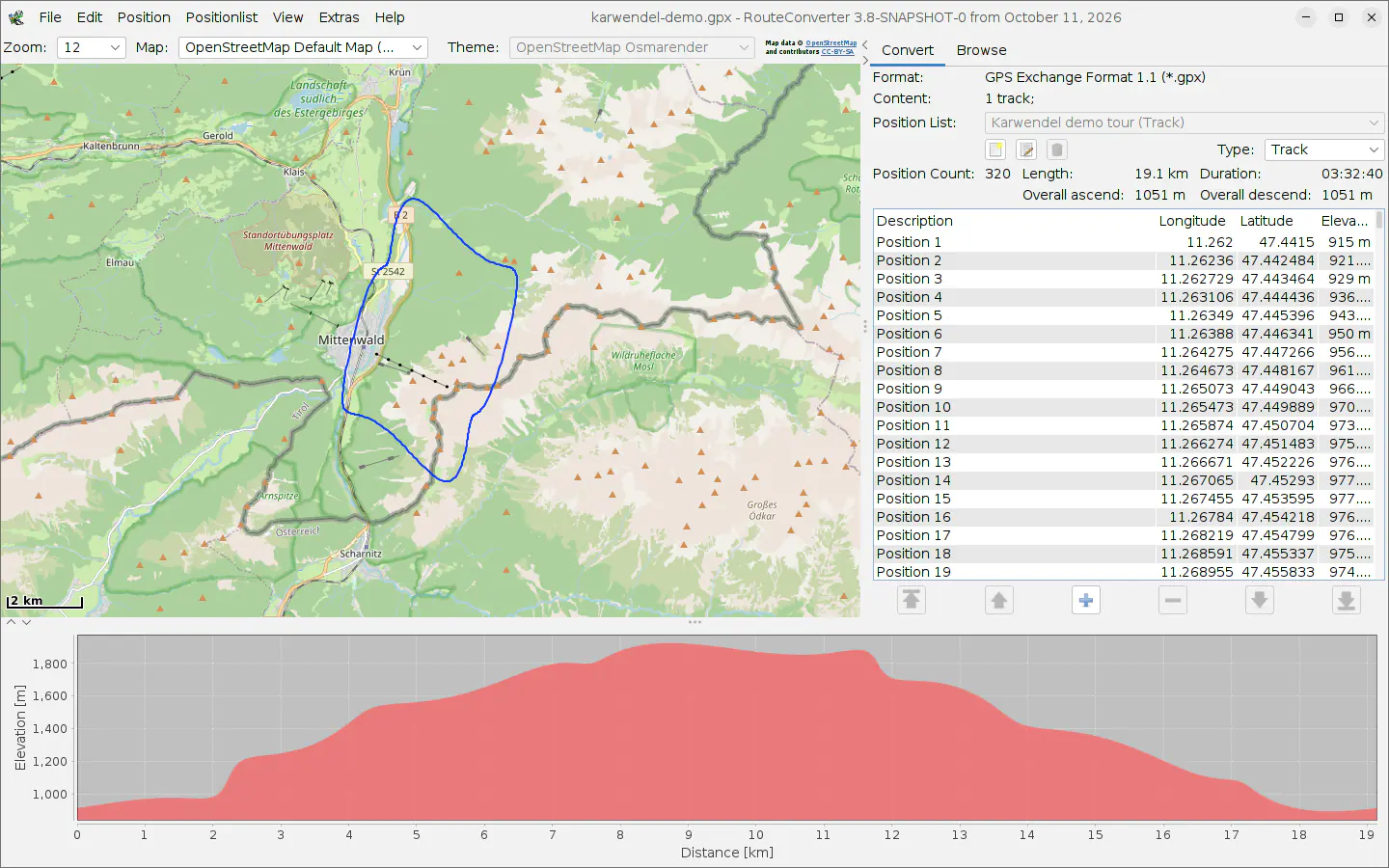The width and height of the screenshot is (1389, 868).
Task: Open the Theme dropdown
Action: coord(632,47)
